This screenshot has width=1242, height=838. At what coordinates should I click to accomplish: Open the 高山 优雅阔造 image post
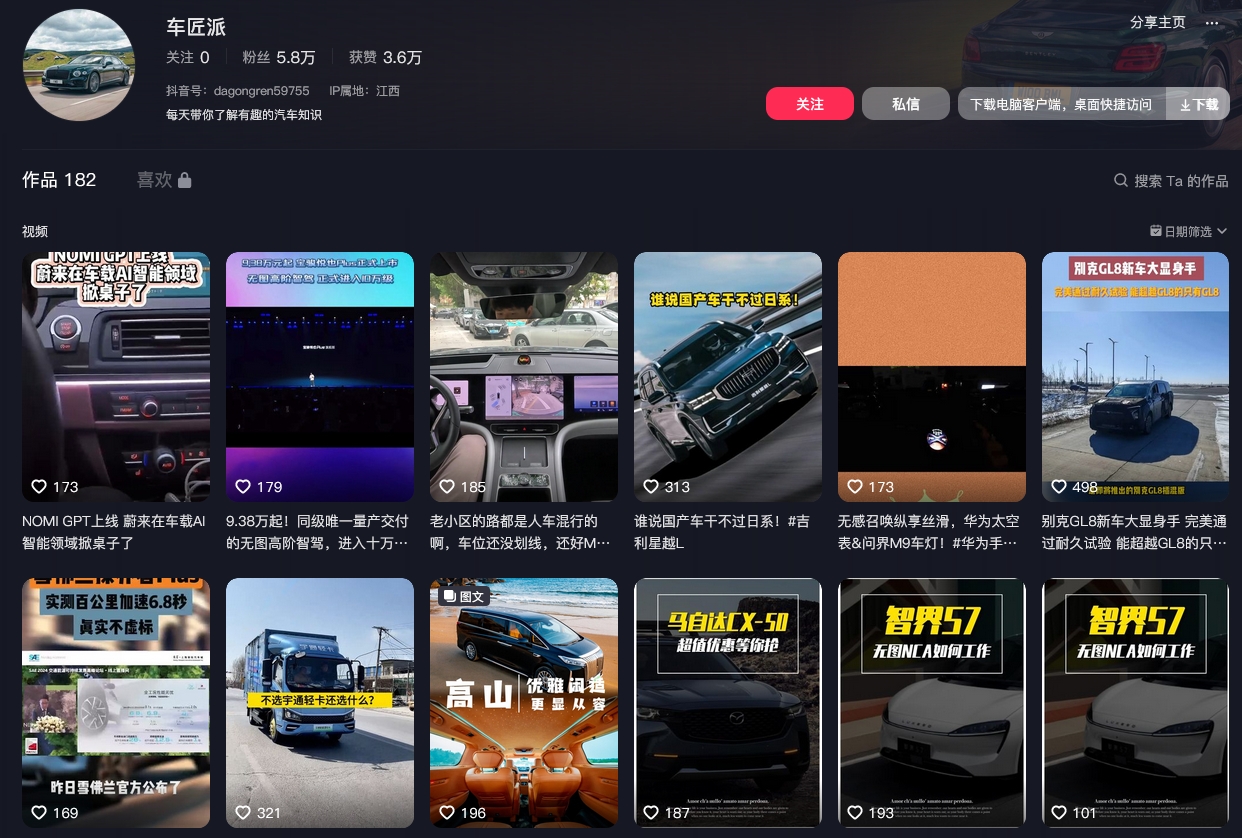(524, 703)
